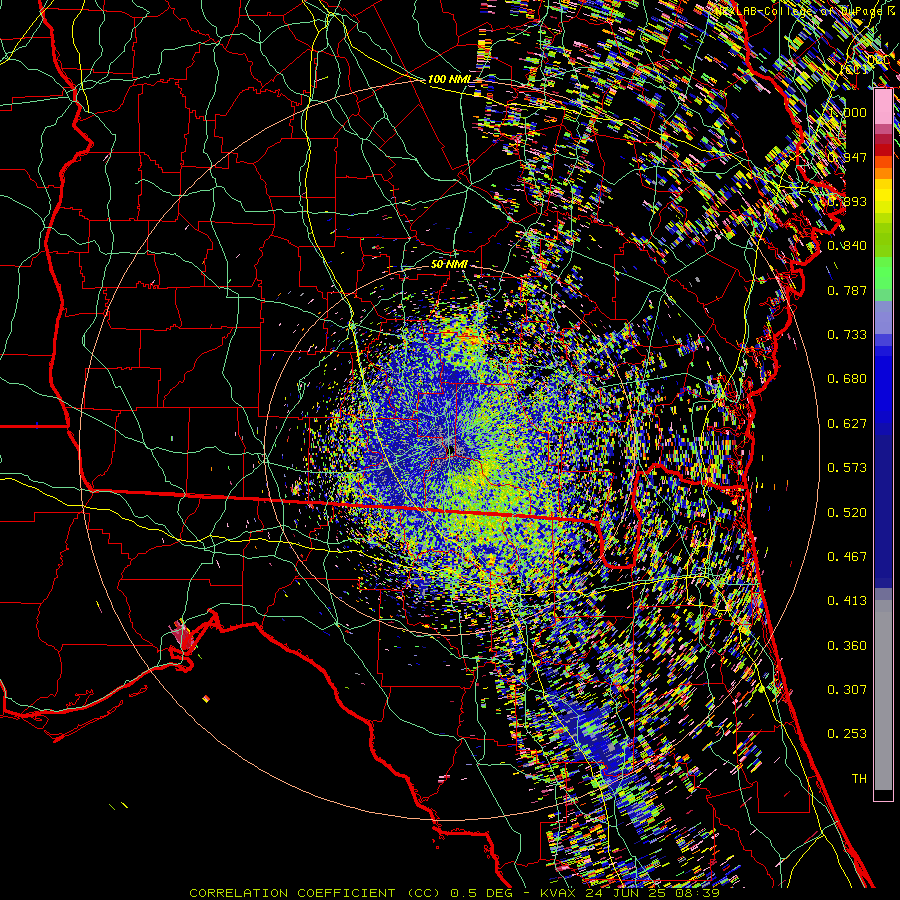Select the 0.467 scale value
Screen dimensions: 900x900
coord(847,557)
